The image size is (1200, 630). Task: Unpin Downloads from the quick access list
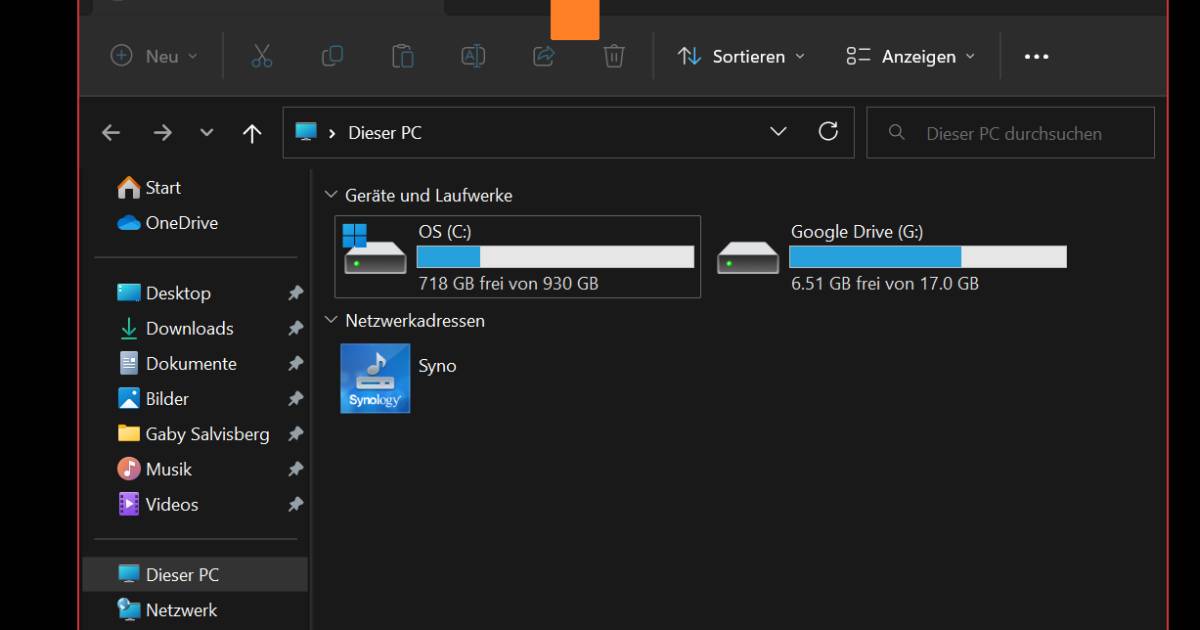point(295,328)
